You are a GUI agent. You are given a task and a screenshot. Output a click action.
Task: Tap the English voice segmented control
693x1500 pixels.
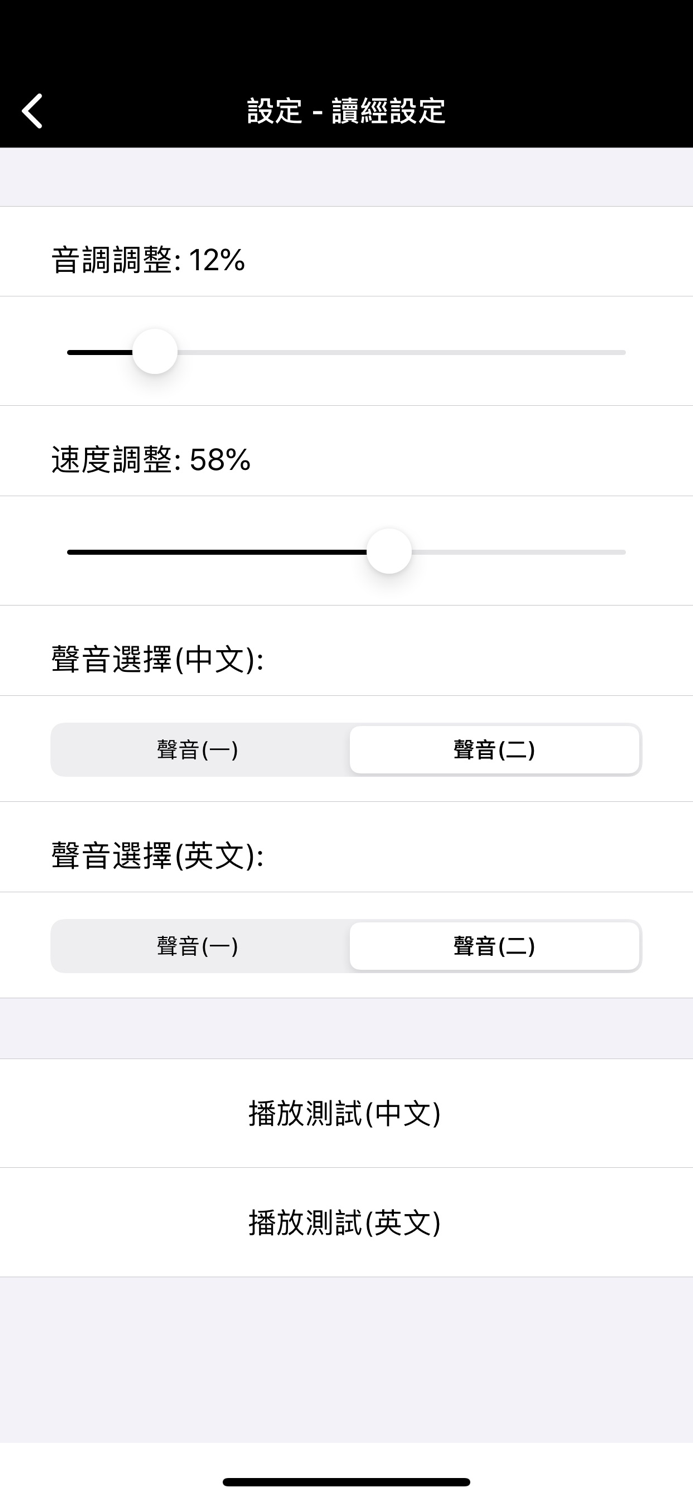pyautogui.click(x=346, y=945)
